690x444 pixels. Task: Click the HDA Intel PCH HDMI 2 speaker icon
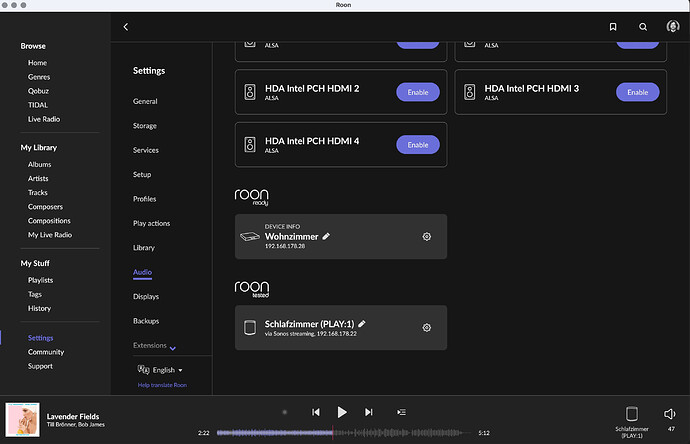[x=250, y=92]
